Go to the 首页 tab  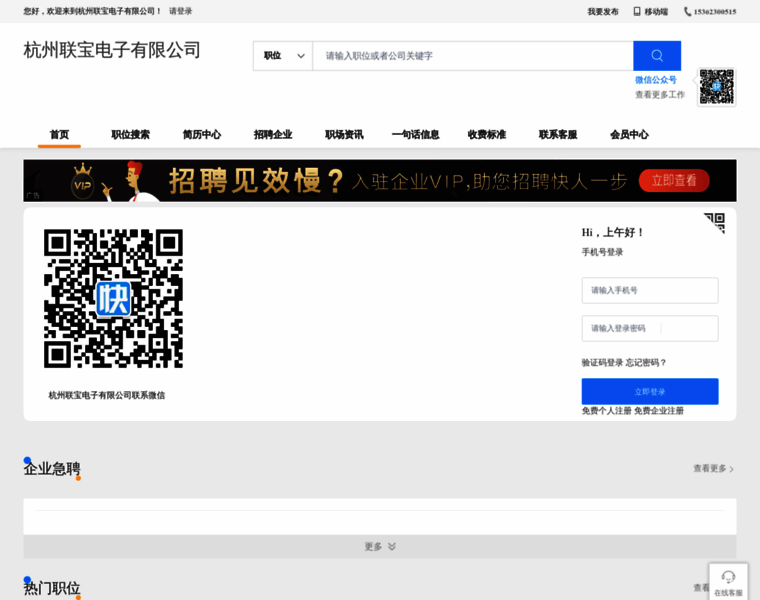(59, 134)
